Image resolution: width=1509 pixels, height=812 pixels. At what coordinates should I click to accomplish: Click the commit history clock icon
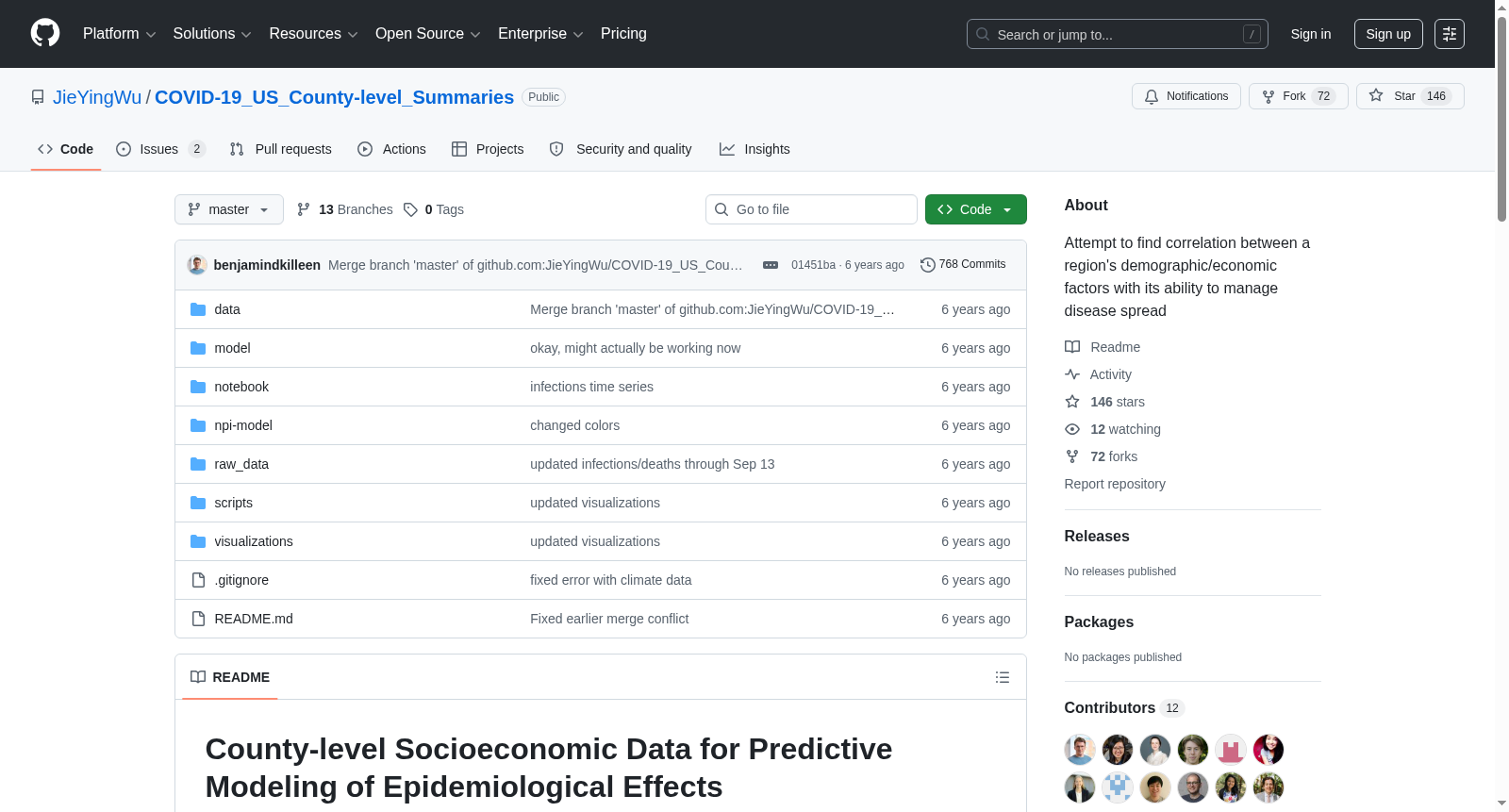[x=928, y=265]
